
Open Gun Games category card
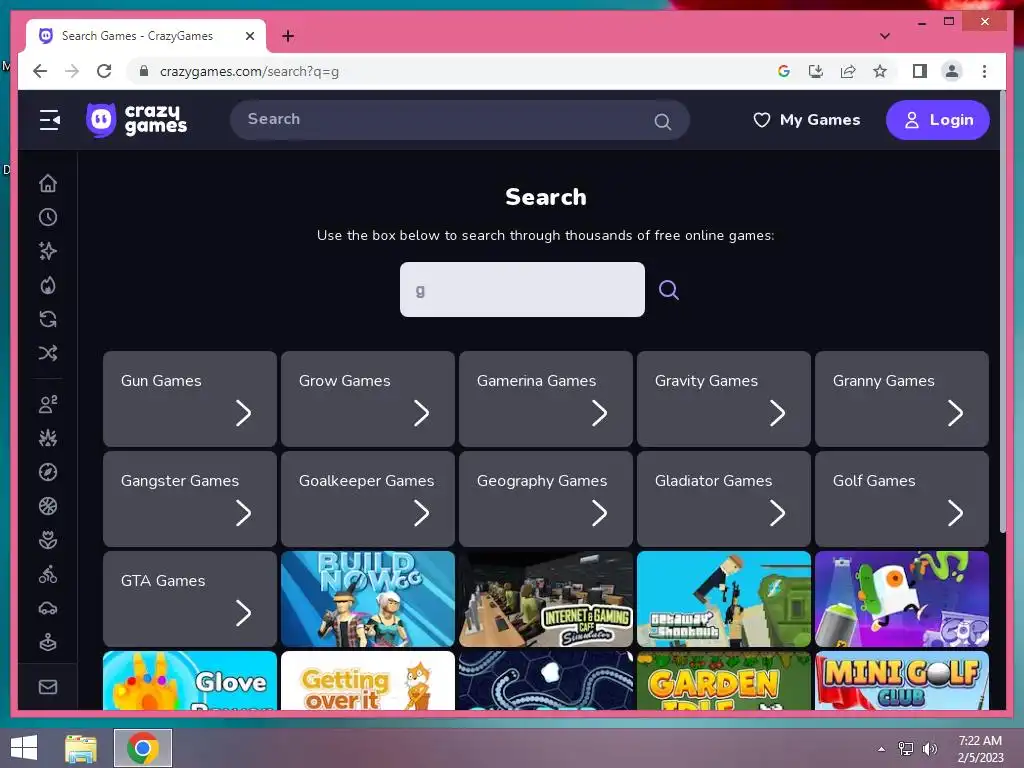(x=189, y=399)
